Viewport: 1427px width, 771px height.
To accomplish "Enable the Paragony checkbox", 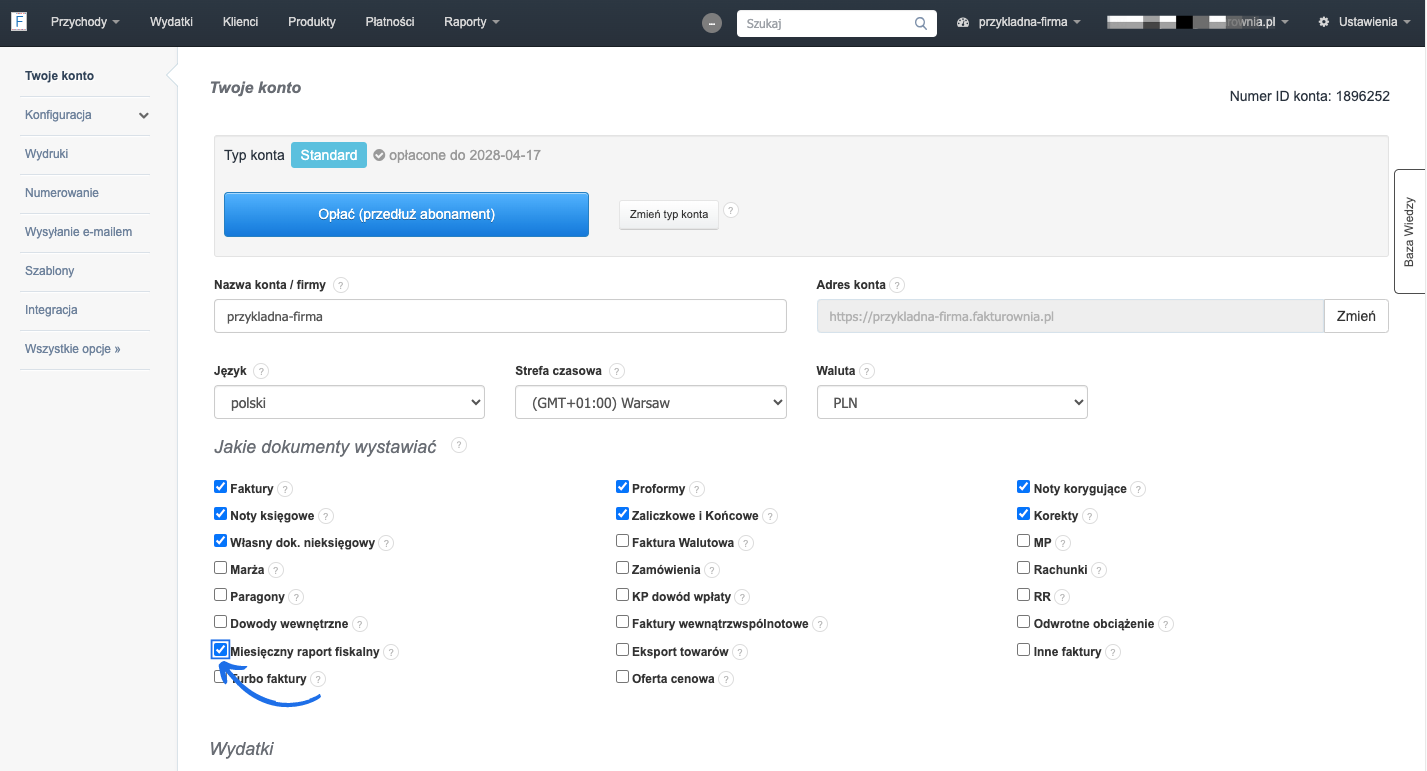I will pos(221,595).
